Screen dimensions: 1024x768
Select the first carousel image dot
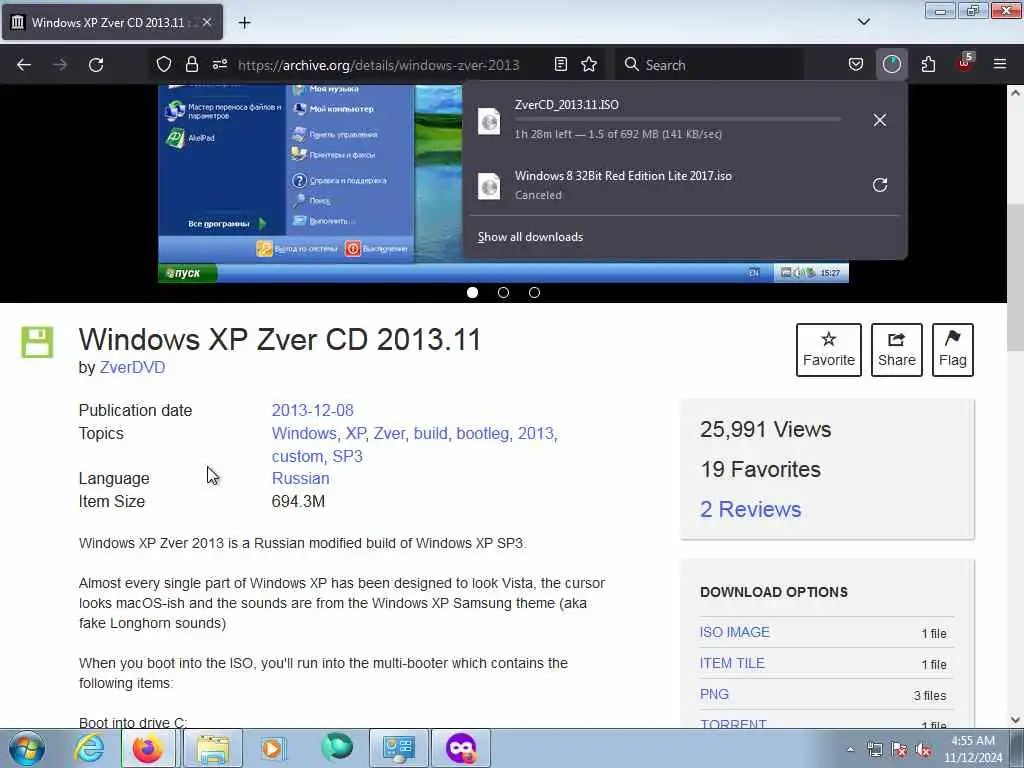point(473,293)
